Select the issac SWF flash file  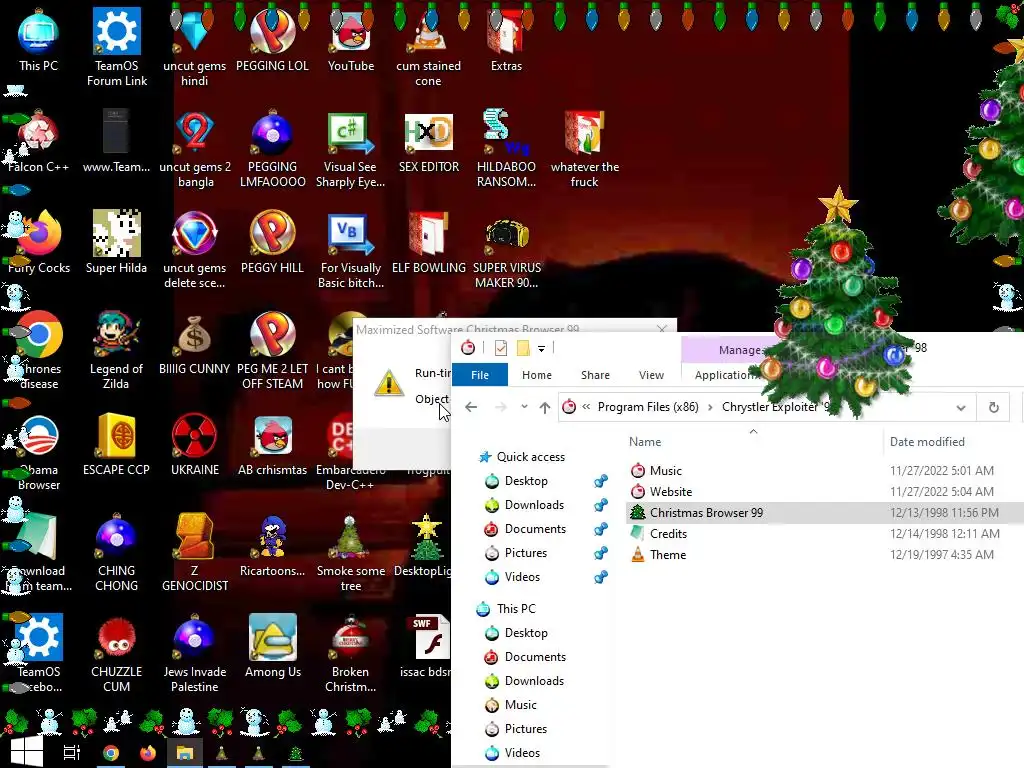(x=426, y=647)
